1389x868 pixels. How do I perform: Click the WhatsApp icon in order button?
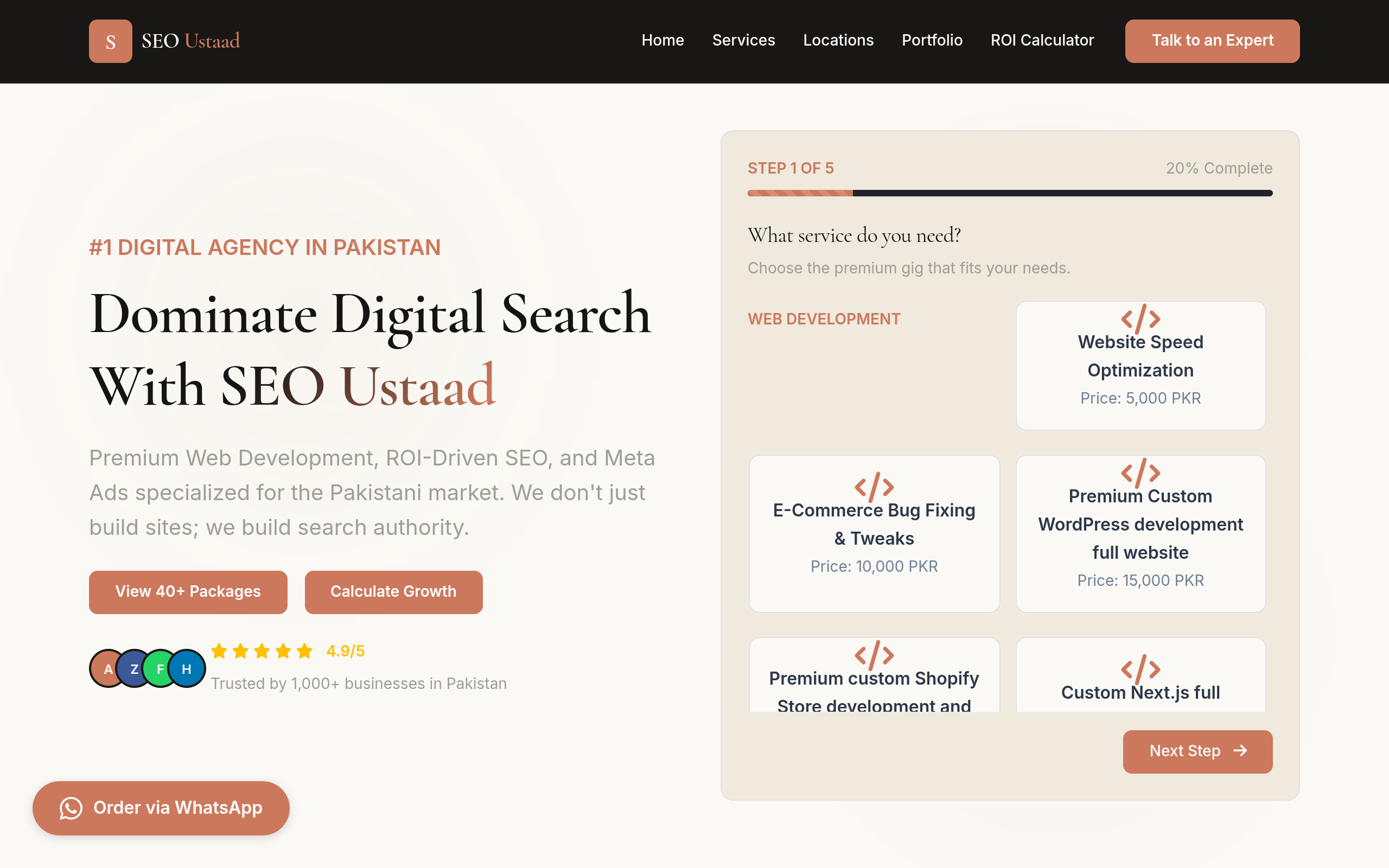click(x=71, y=808)
